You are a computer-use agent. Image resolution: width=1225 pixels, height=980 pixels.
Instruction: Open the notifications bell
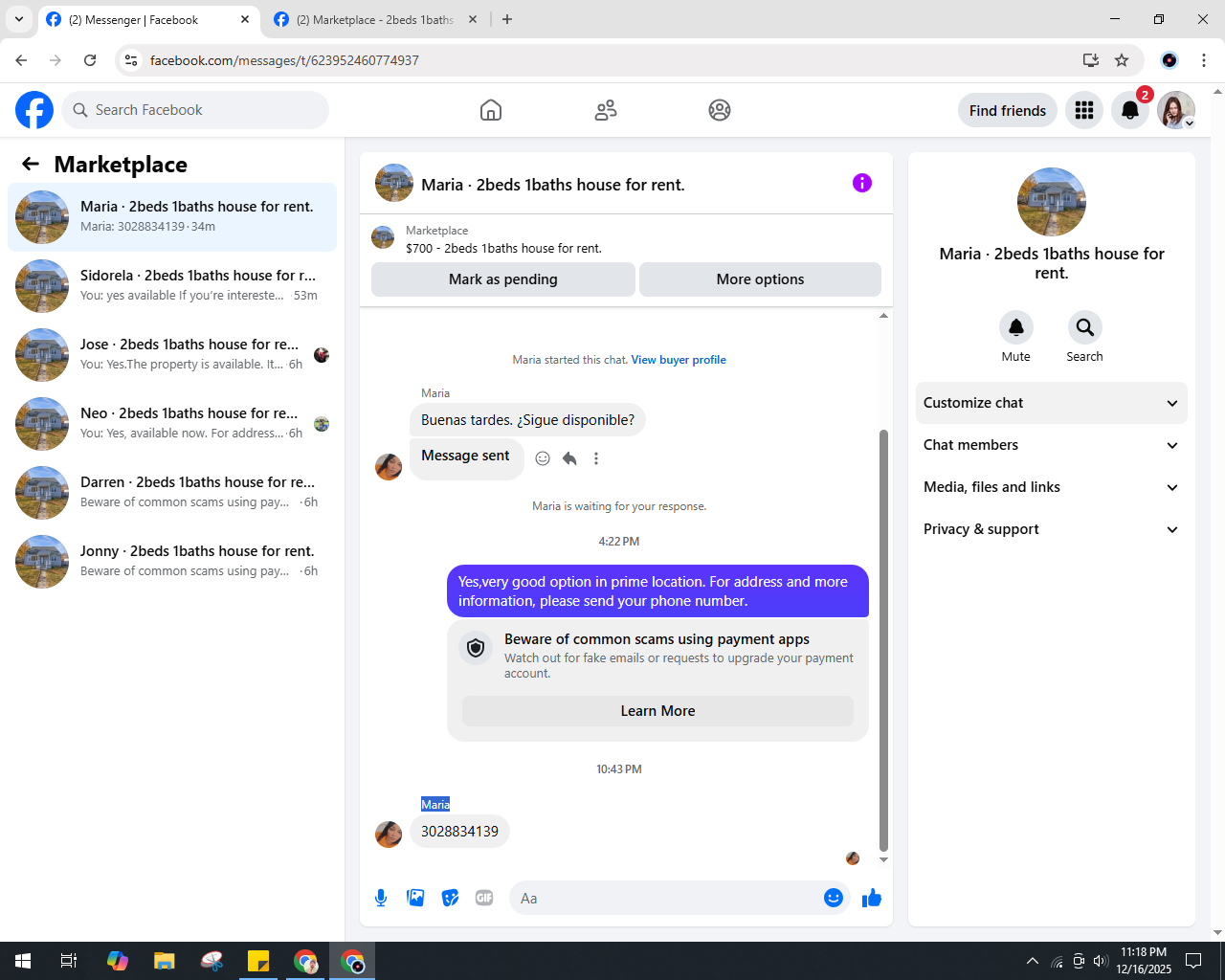click(1130, 110)
